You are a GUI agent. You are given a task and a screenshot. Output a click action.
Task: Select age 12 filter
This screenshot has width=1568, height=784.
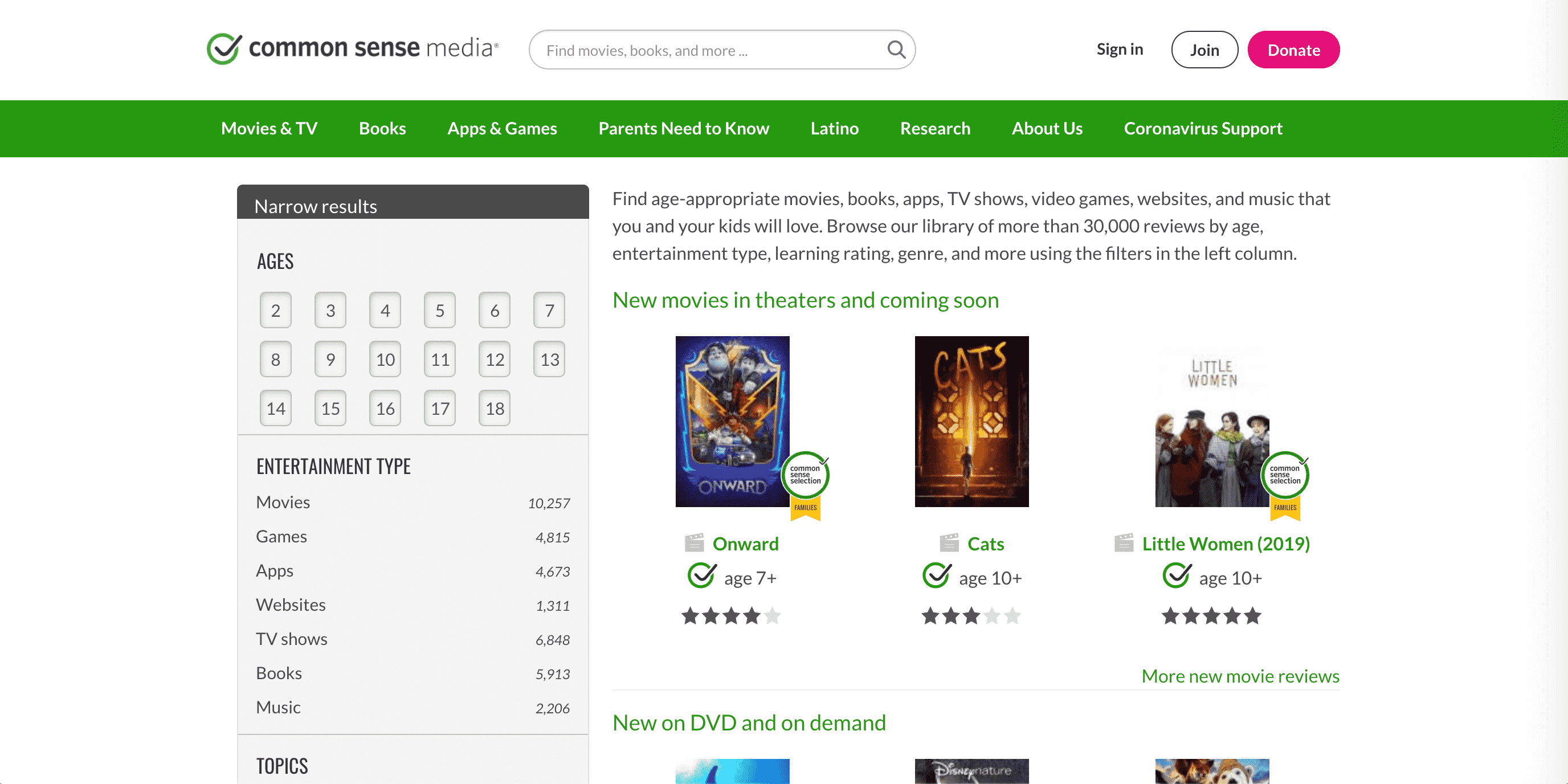tap(495, 359)
